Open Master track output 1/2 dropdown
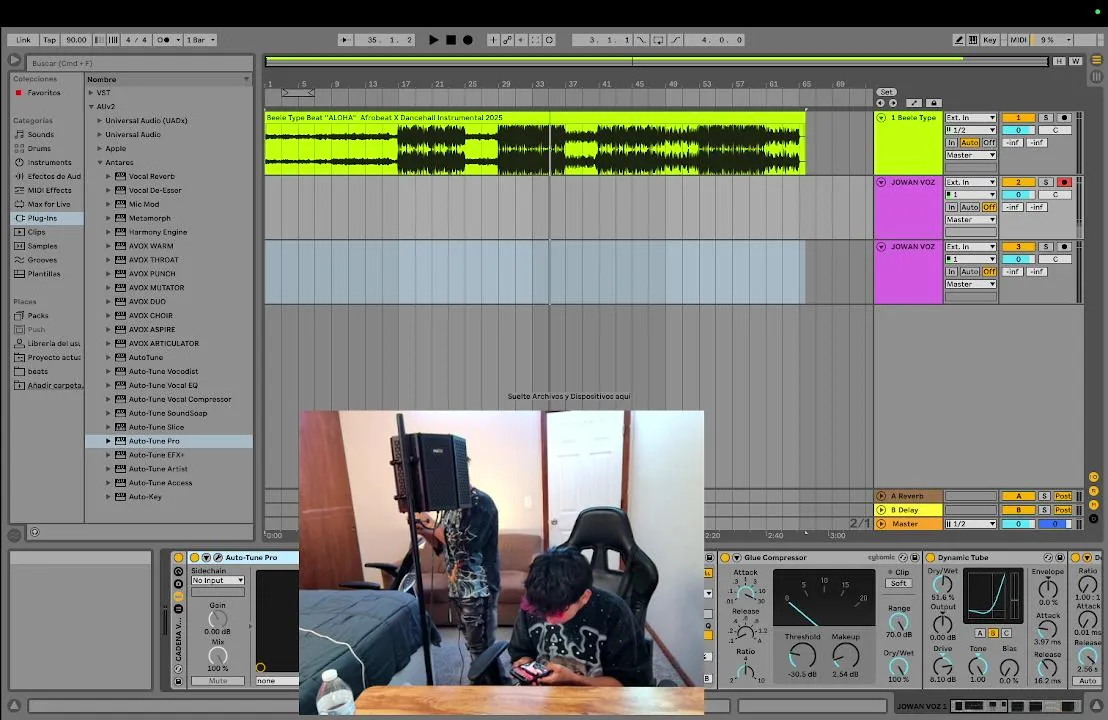 tap(971, 524)
